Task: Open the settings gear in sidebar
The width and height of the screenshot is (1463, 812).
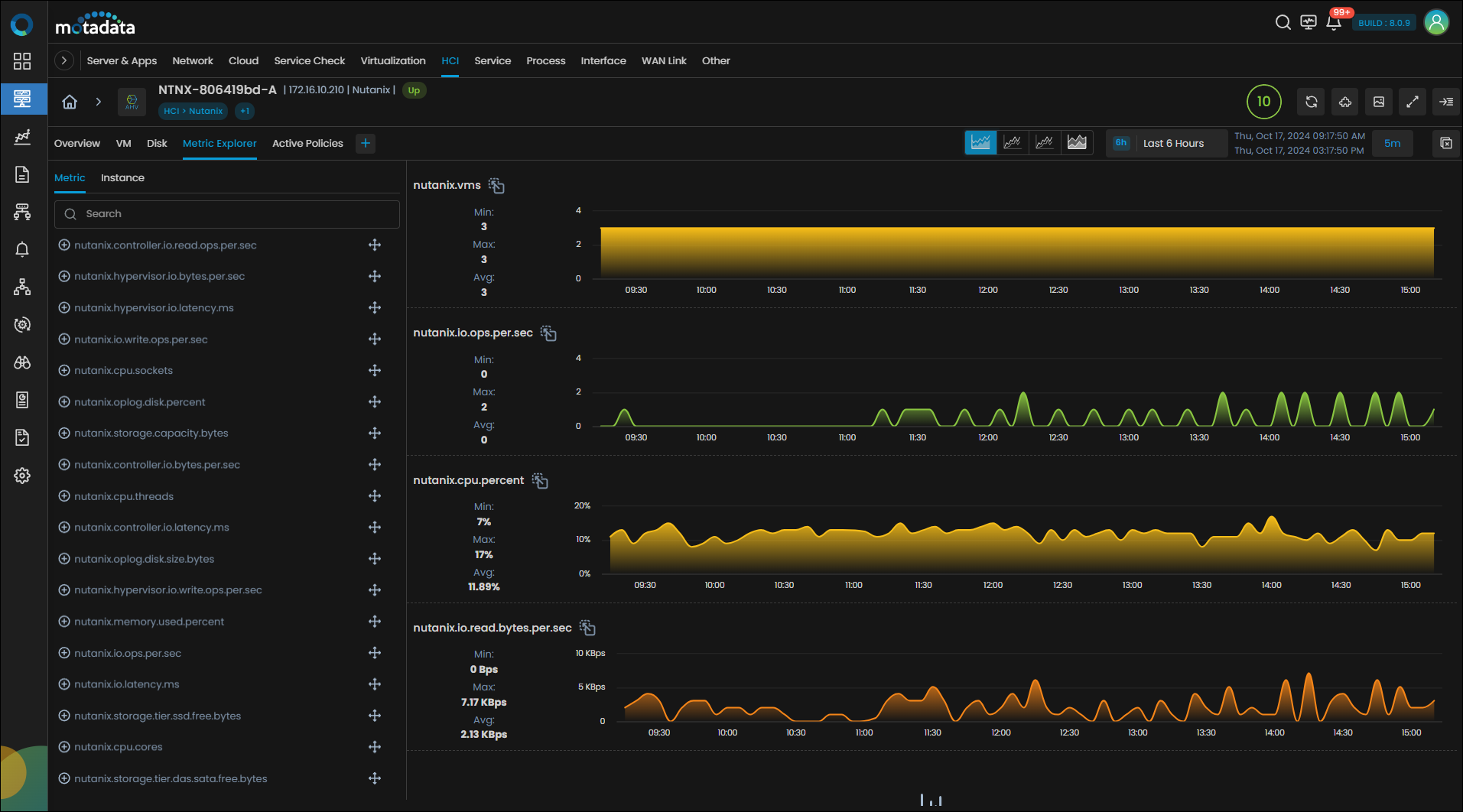Action: pos(22,476)
